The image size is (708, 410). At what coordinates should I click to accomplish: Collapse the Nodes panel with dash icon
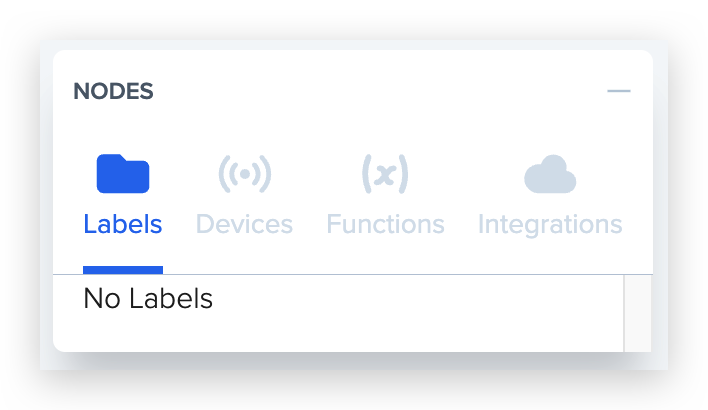coord(619,91)
